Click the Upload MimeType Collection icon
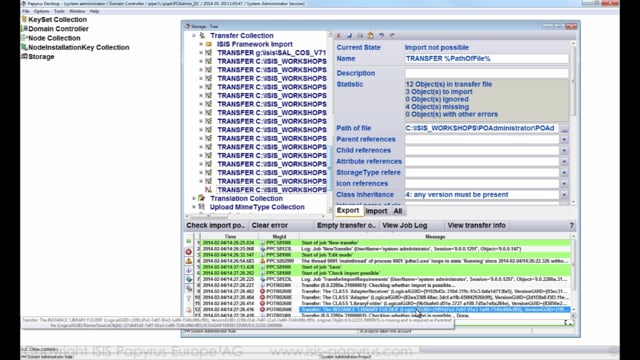 (x=202, y=207)
